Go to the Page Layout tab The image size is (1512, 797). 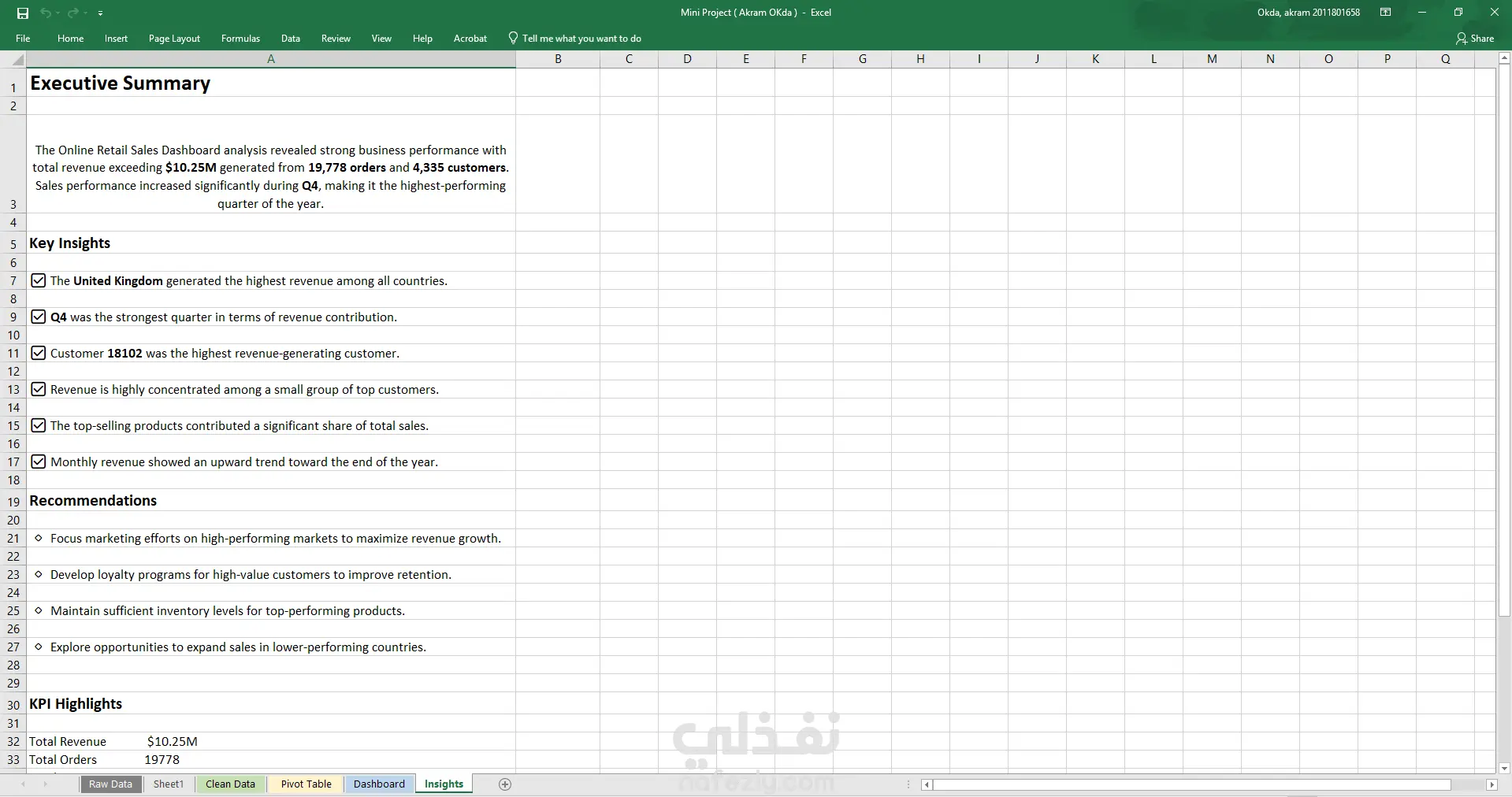point(174,38)
